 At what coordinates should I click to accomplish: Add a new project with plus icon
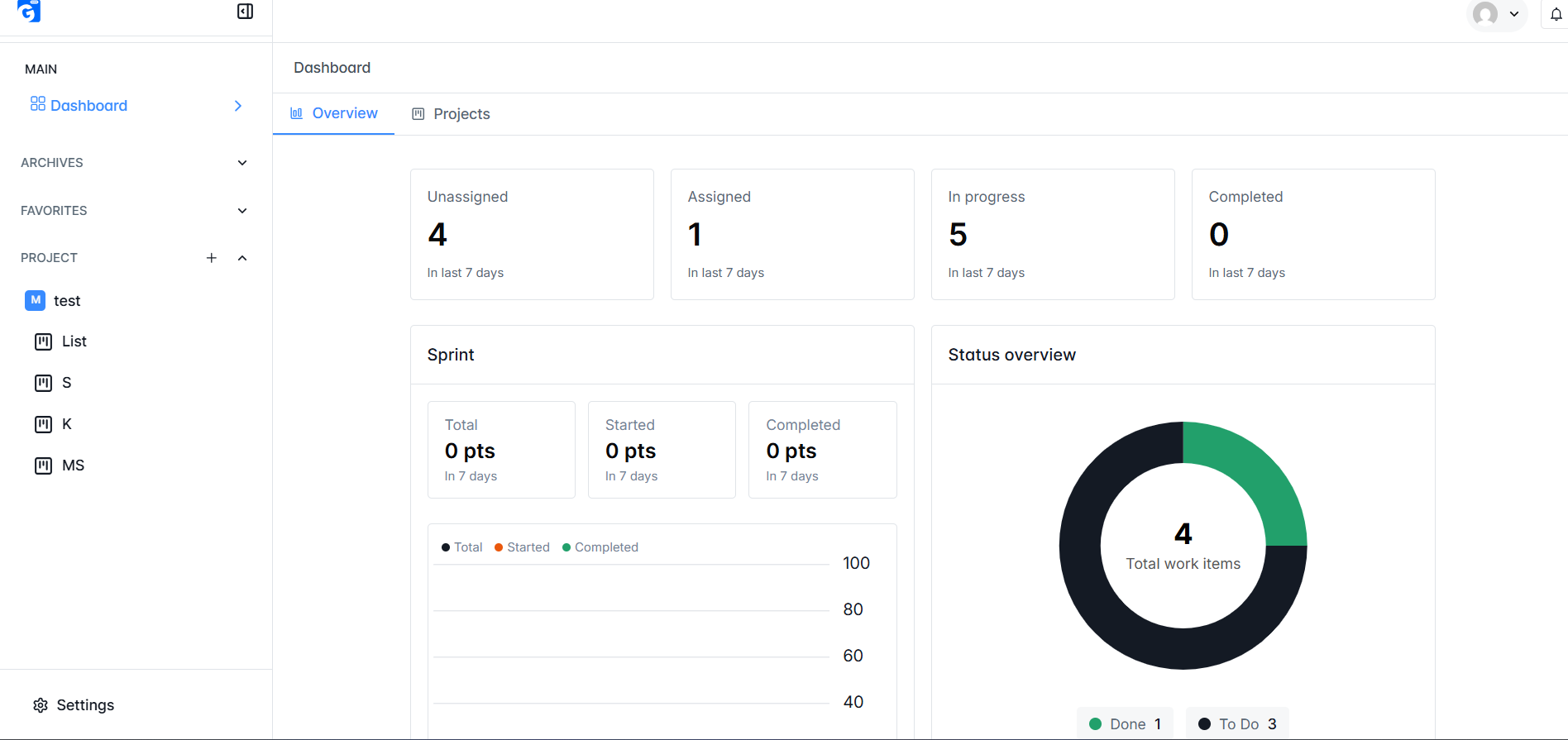tap(212, 258)
